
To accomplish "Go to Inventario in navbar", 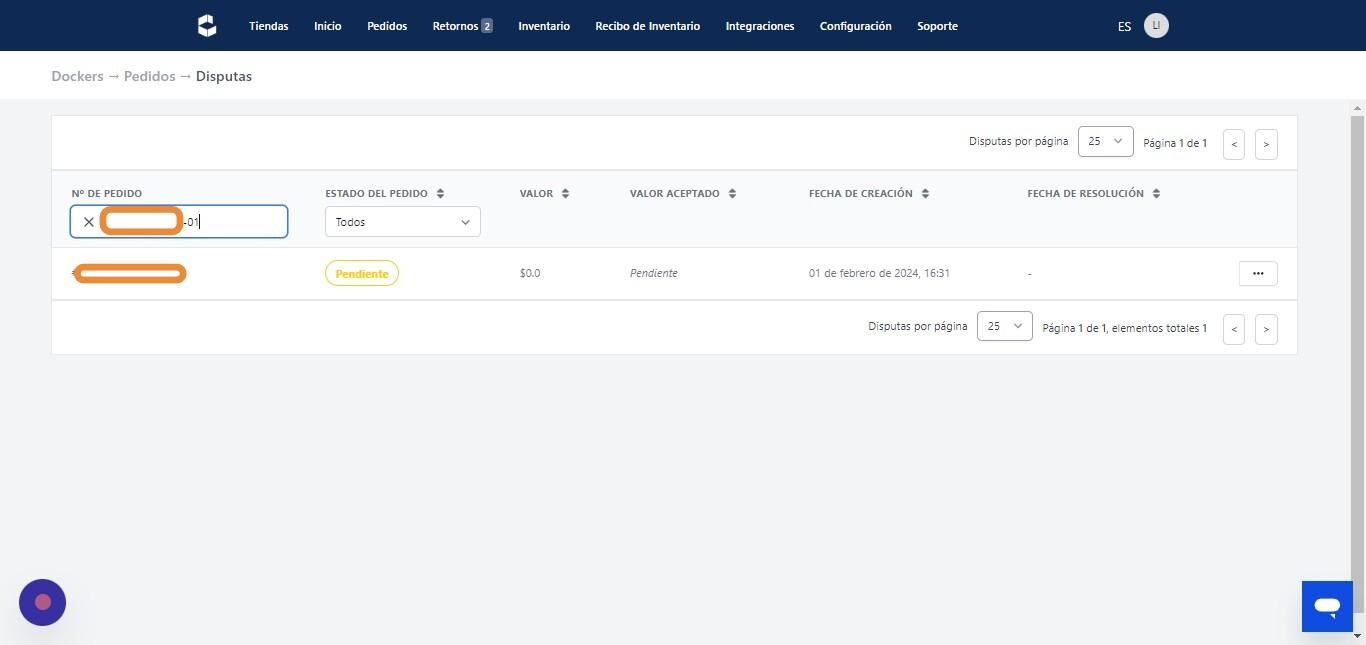I will click(x=544, y=26).
